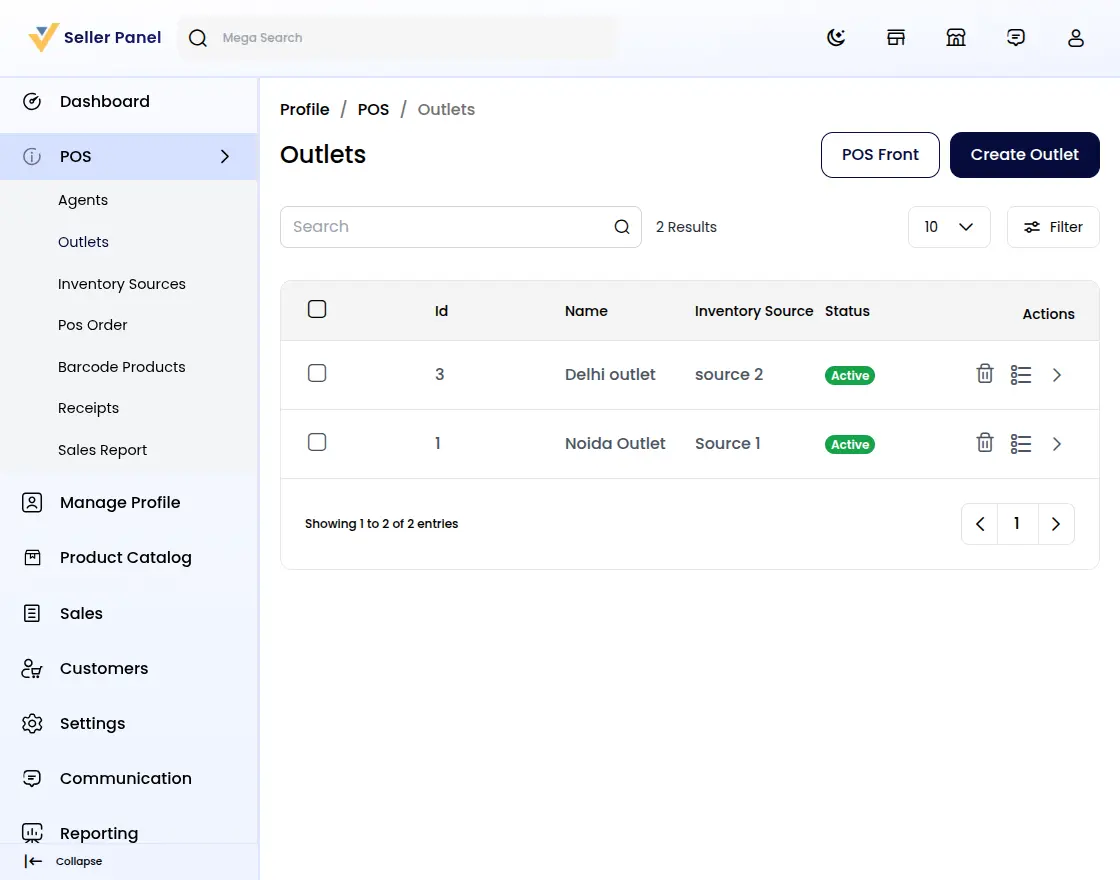Open Noida Outlet details arrow

point(1057,444)
